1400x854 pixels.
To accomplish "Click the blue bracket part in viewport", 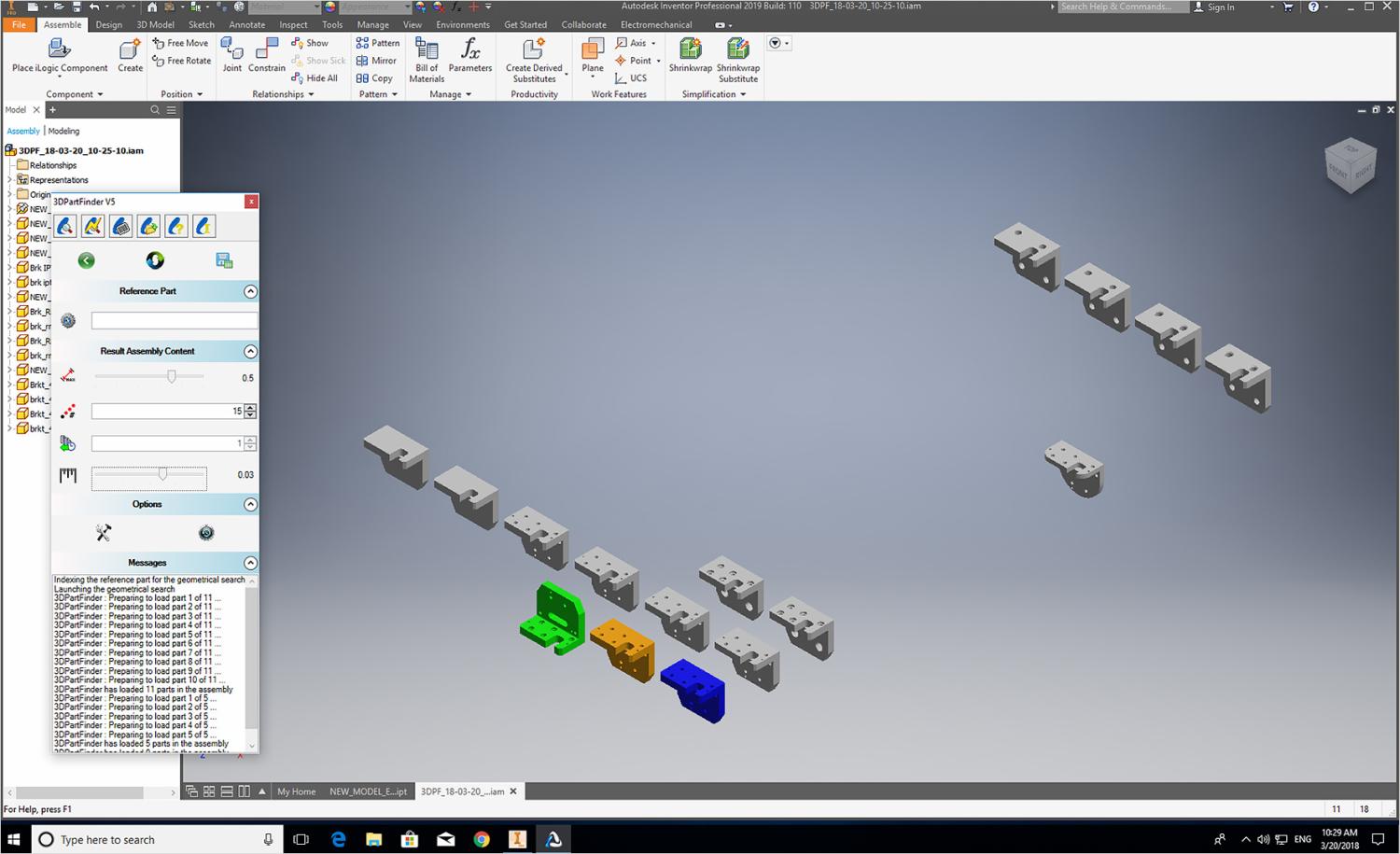I will tap(693, 690).
